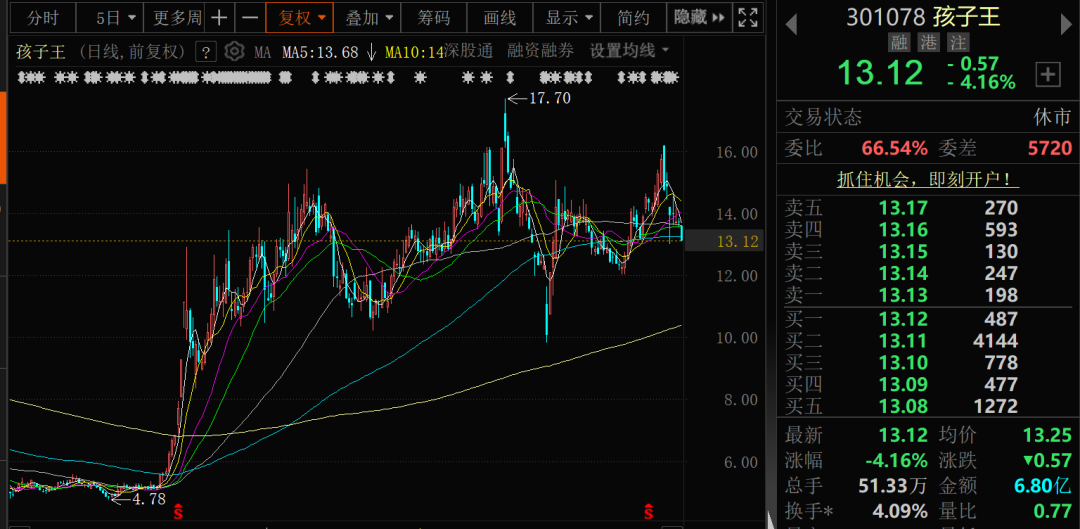Toggle the 港 tag under stock name
Screen dimensions: 1080x529
[929, 42]
